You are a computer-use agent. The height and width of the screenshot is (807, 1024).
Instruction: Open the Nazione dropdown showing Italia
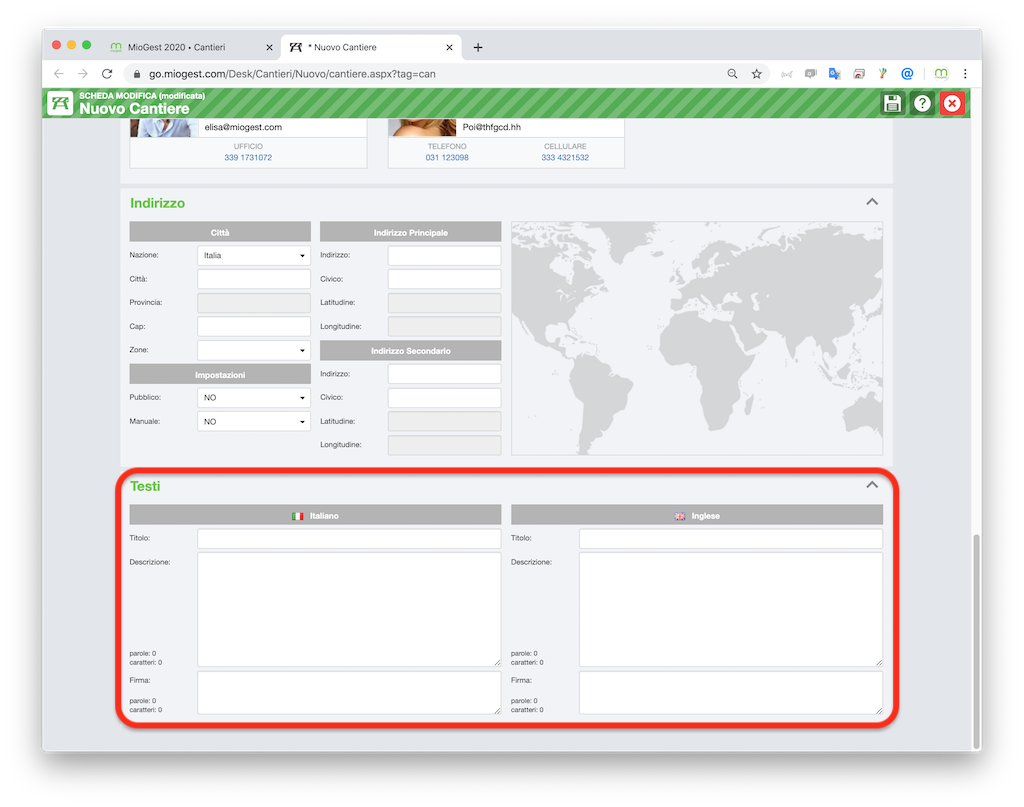point(253,255)
